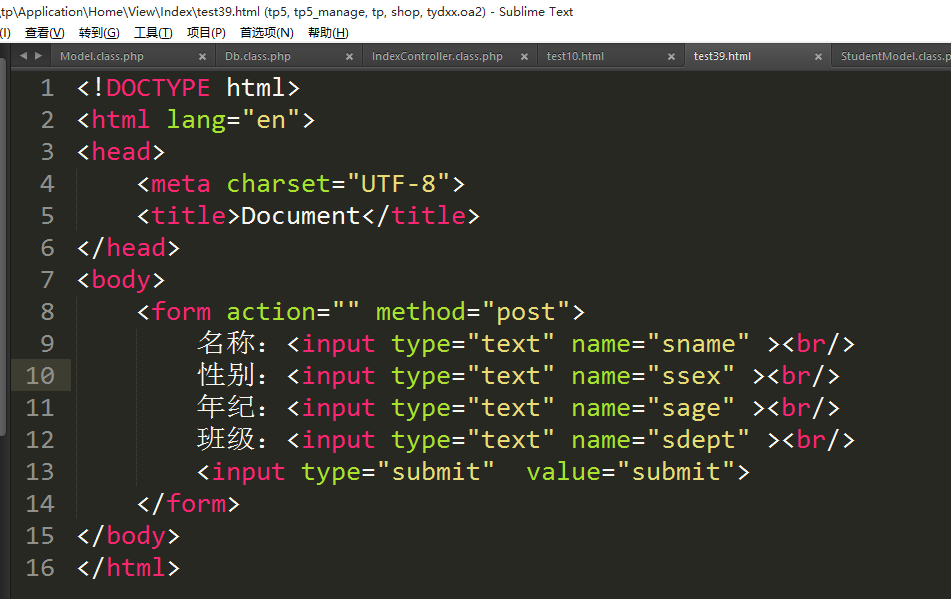Viewport: 951px width, 599px height.
Task: Switch to the Model.class.php tab
Action: (102, 56)
